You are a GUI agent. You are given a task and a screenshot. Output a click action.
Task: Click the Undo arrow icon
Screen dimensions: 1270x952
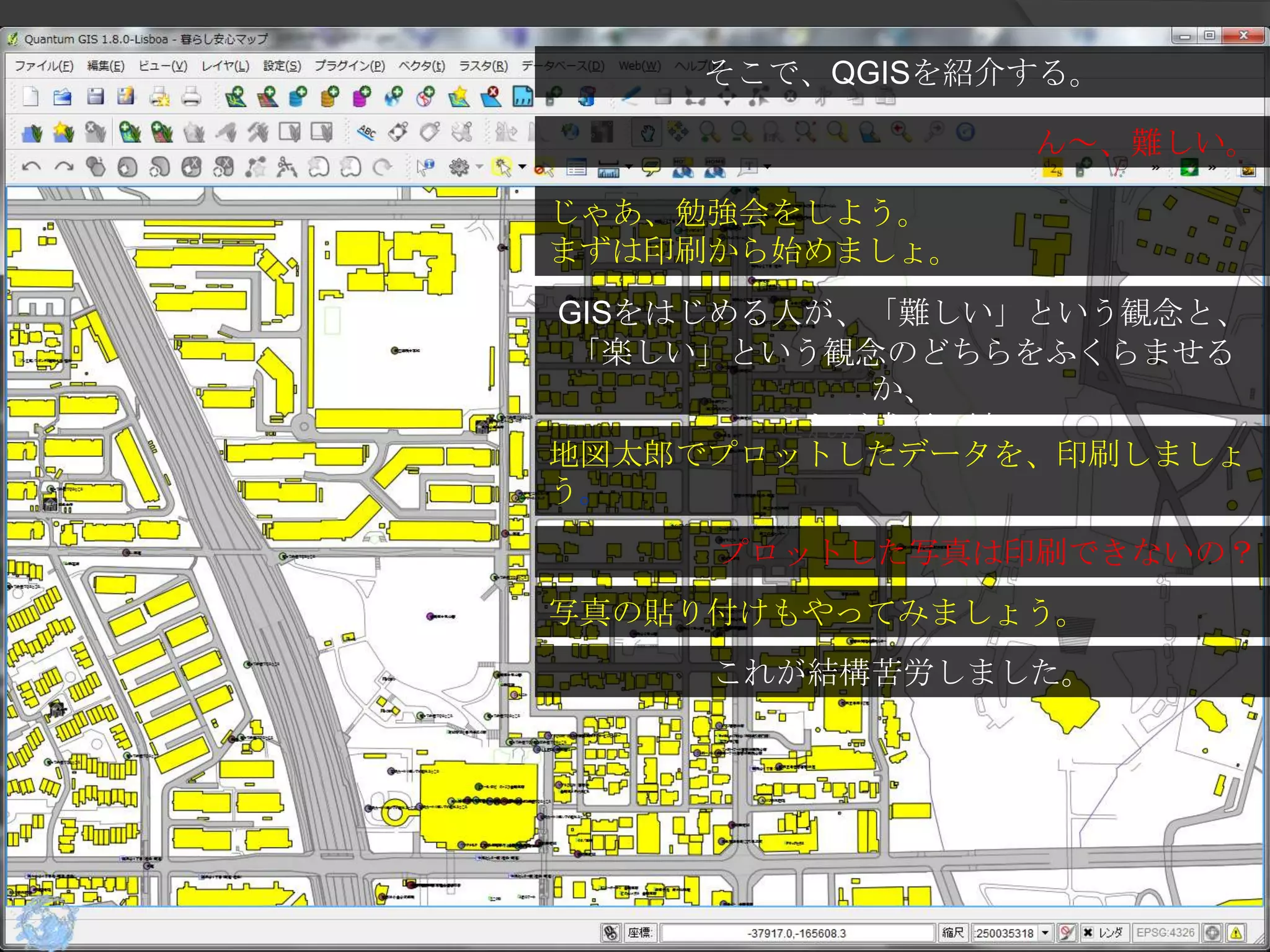32,167
